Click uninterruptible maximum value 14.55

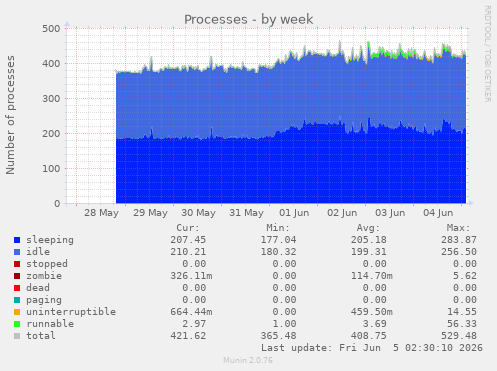[x=462, y=312]
